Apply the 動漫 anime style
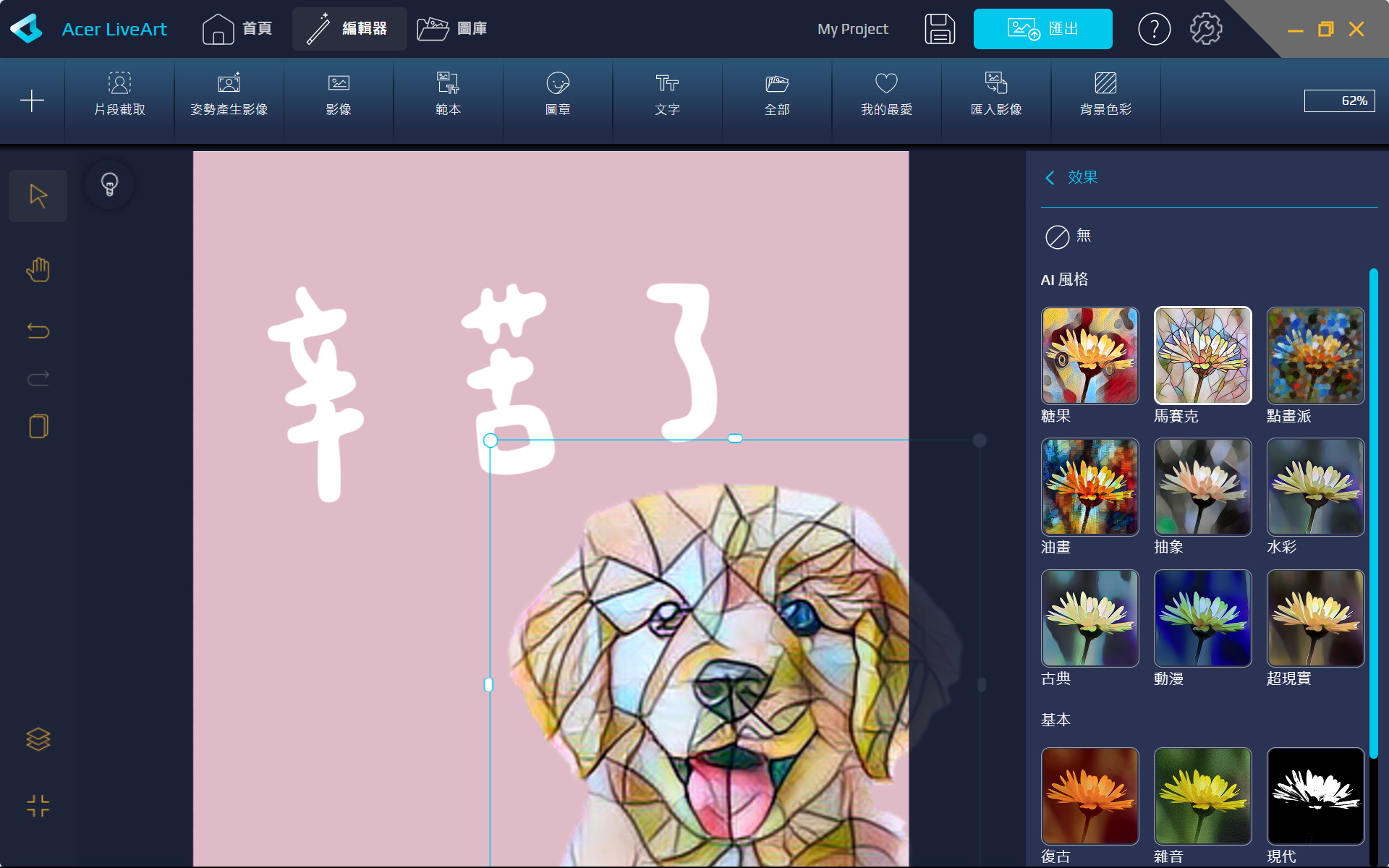Screen dimensions: 1389x868 coord(1202,618)
